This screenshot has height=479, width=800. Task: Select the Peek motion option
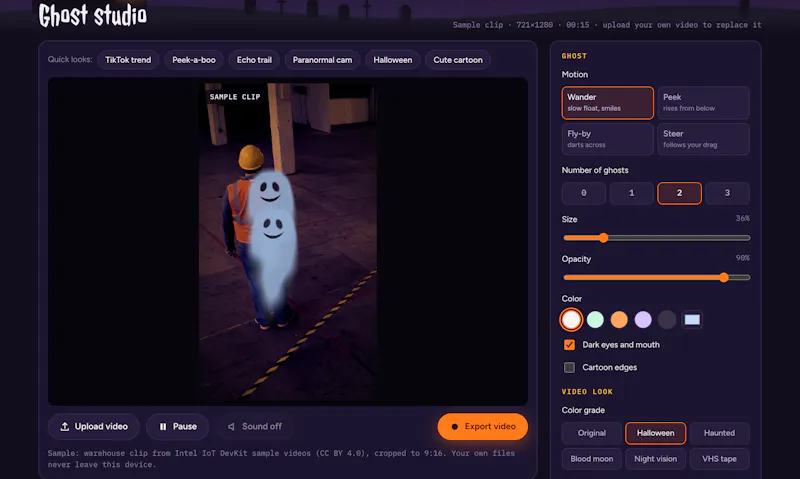click(x=704, y=103)
